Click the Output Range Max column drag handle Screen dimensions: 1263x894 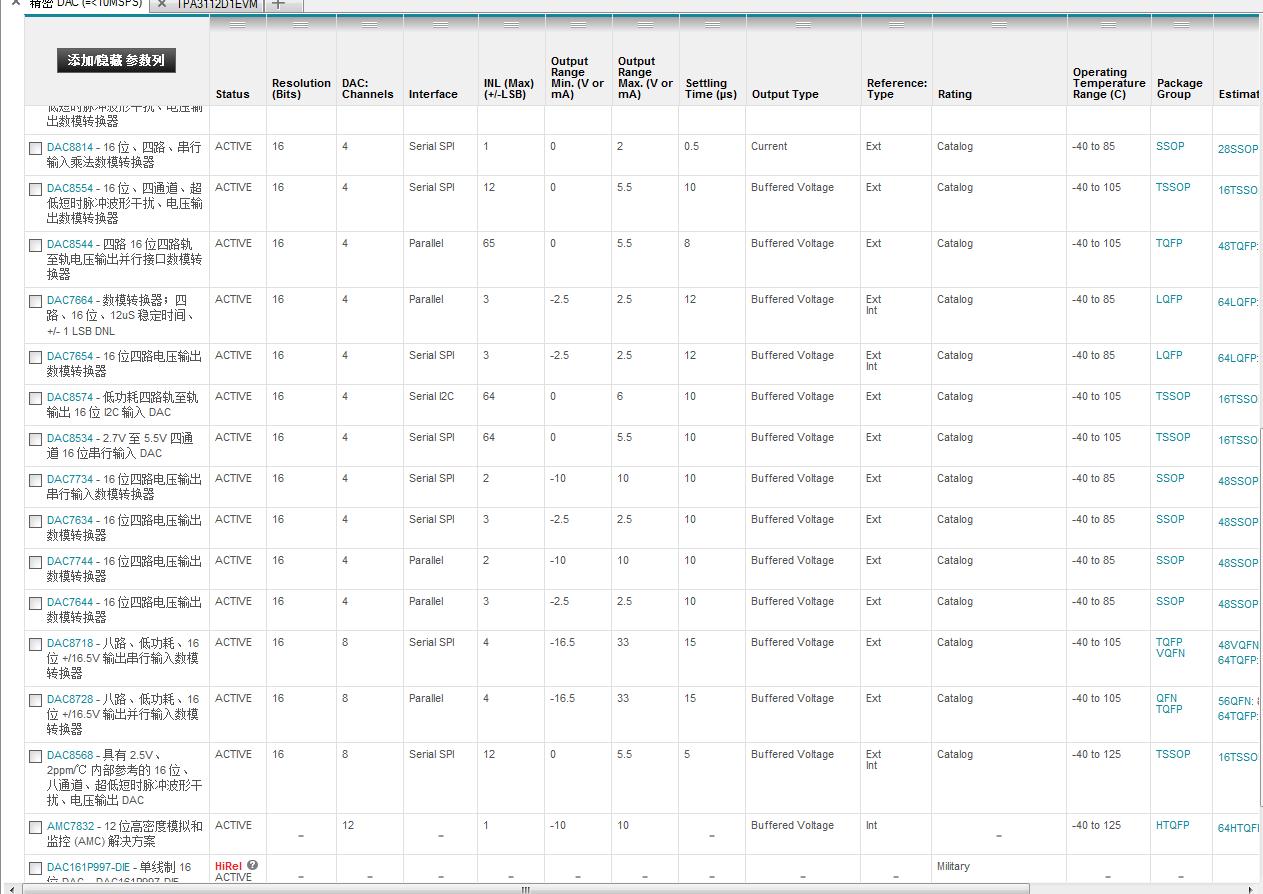pos(645,24)
